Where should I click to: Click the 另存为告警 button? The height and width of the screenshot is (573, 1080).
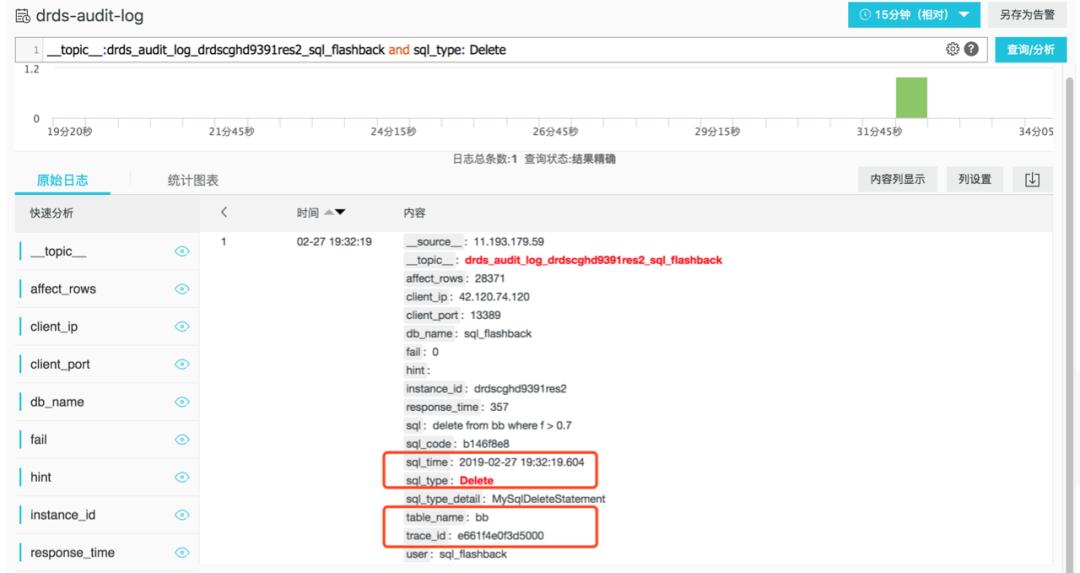coord(1027,14)
